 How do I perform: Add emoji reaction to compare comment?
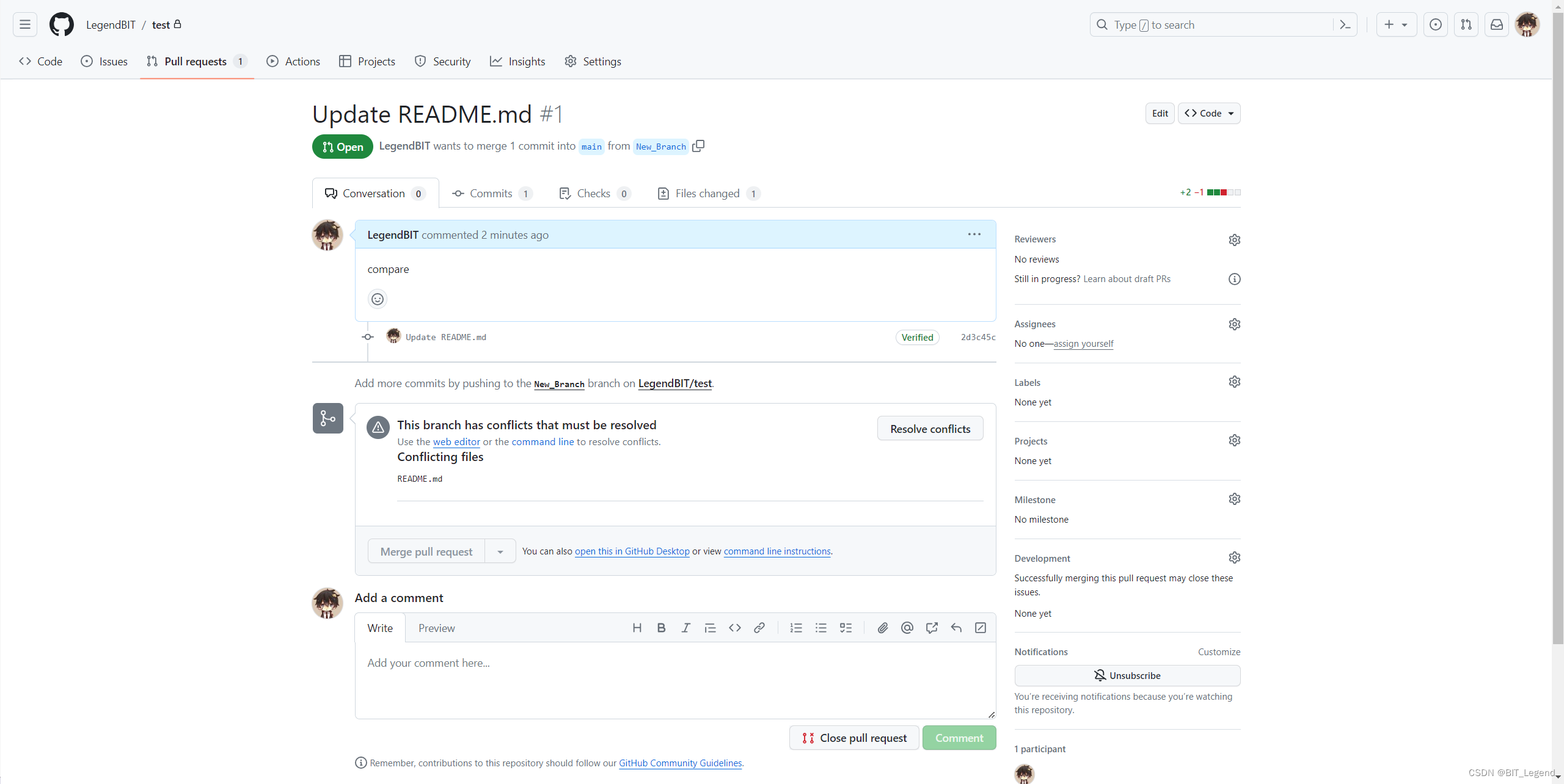tap(378, 299)
